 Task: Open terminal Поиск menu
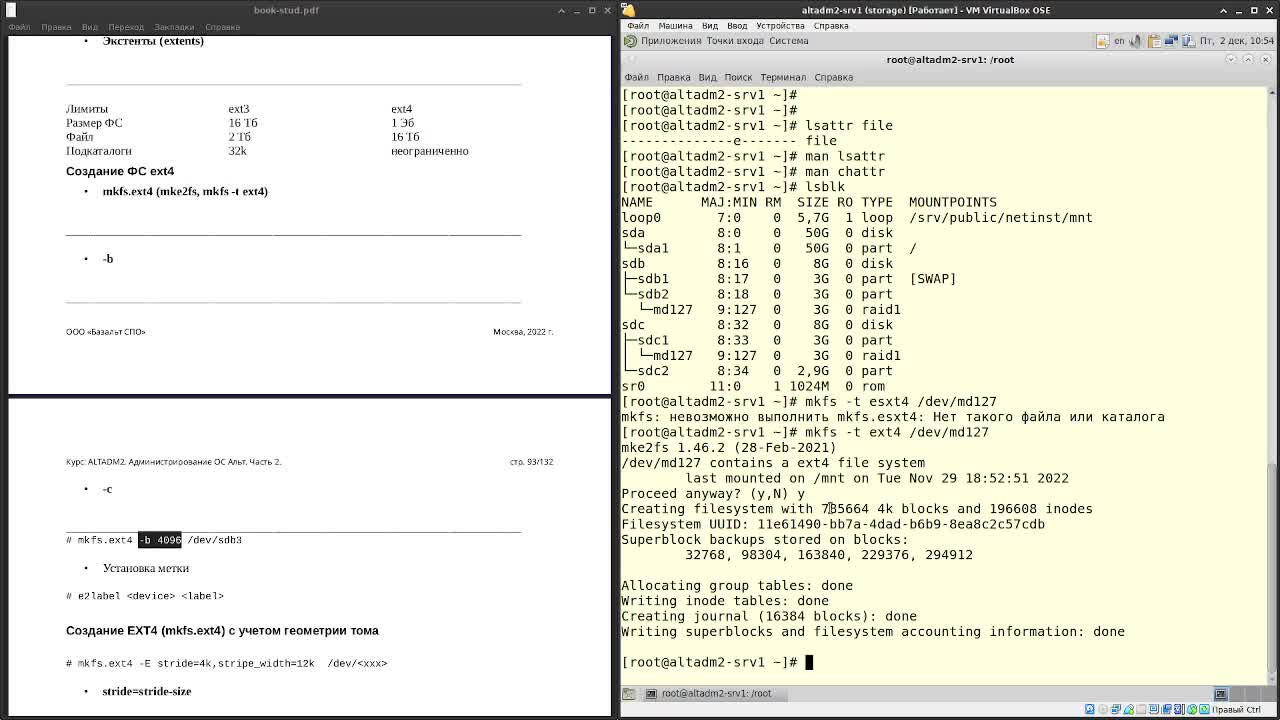point(738,77)
